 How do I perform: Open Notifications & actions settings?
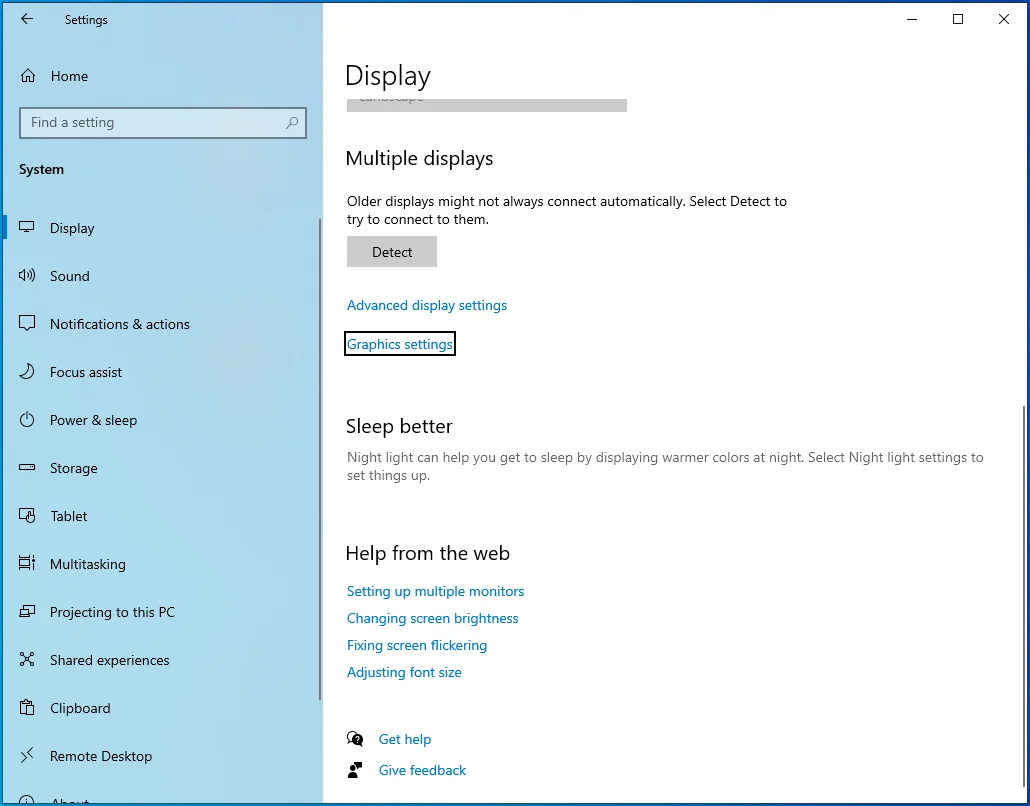pyautogui.click(x=161, y=324)
